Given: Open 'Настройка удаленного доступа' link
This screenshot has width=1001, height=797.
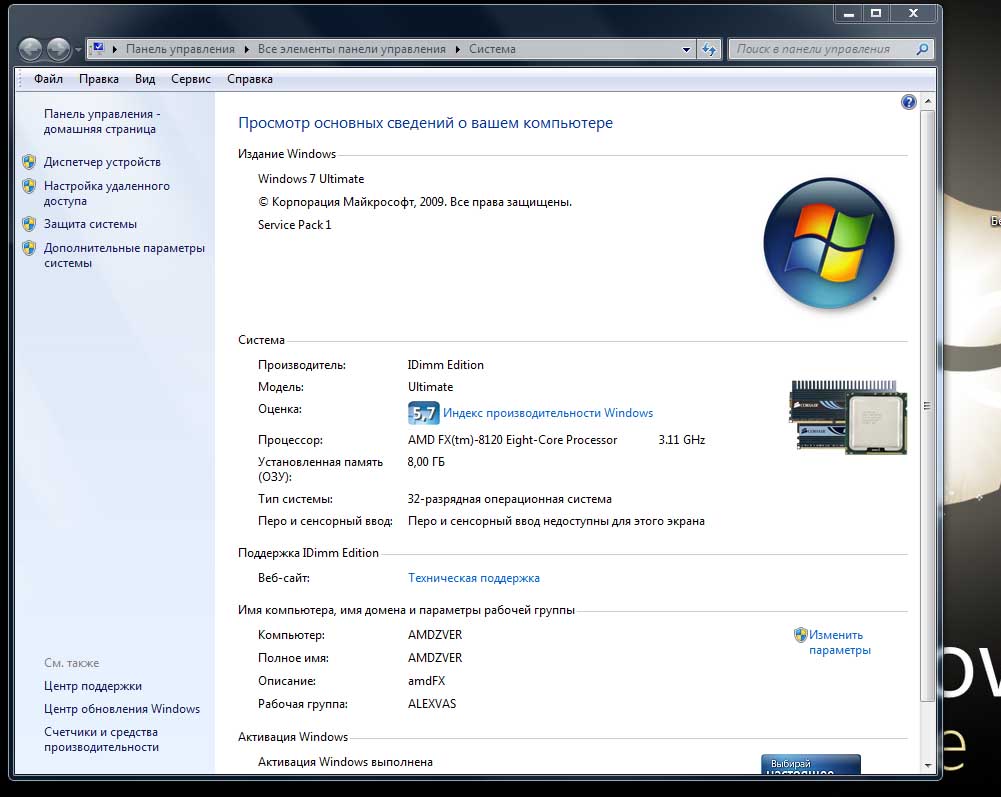Looking at the screenshot, I should click(x=107, y=193).
